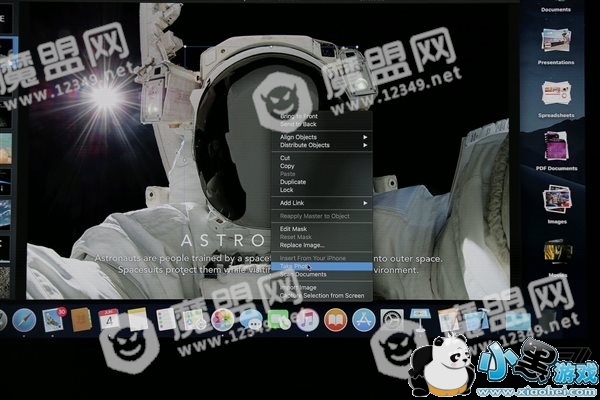This screenshot has width=600, height=400.
Task: Select Take Photo in context menu
Action: pyautogui.click(x=322, y=266)
